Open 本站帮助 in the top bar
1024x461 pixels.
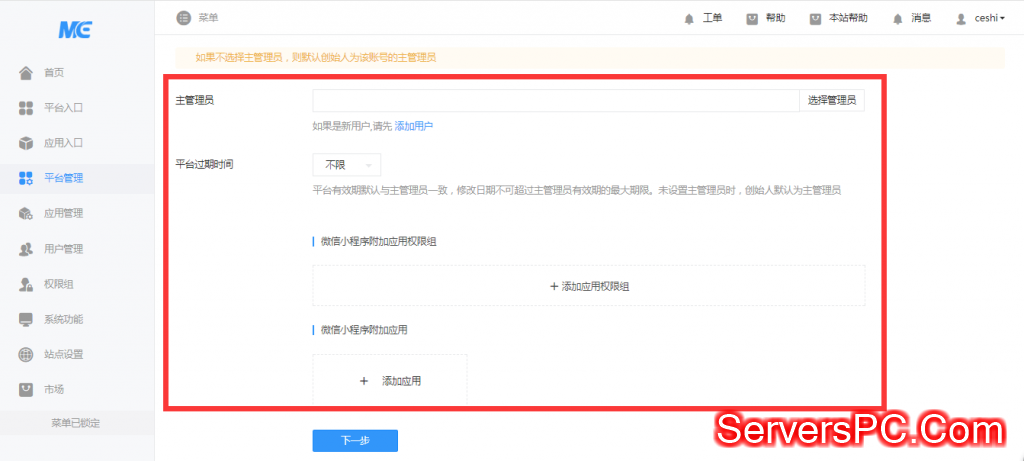coord(848,18)
